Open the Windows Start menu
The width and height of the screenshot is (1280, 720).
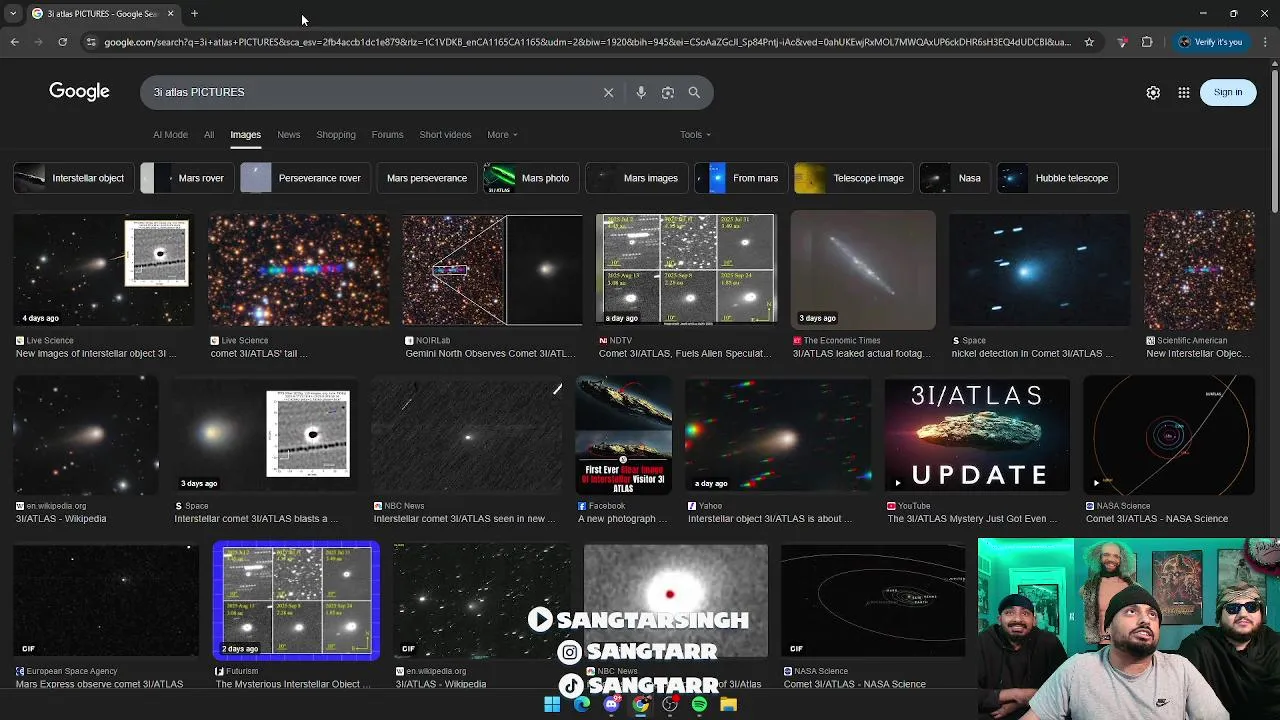click(x=552, y=704)
